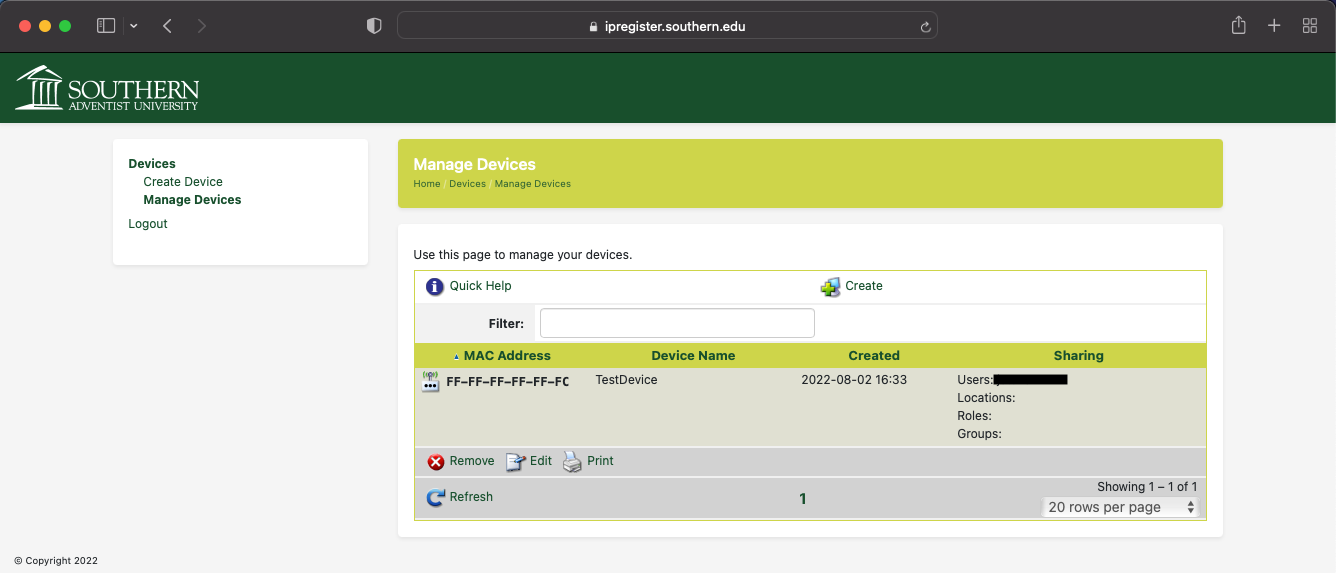Click the blue Refresh arrow icon

tap(435, 498)
